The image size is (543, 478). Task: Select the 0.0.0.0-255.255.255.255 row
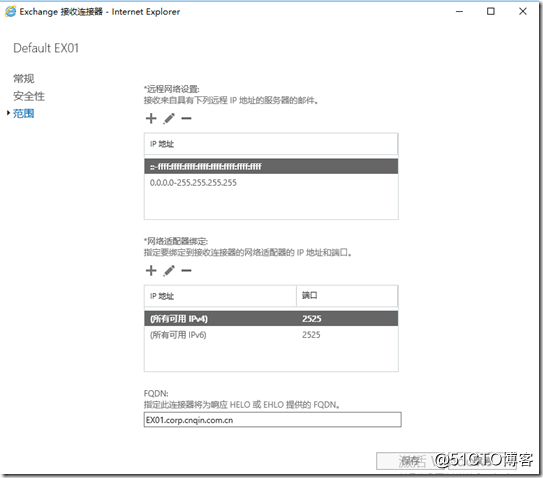click(x=271, y=183)
